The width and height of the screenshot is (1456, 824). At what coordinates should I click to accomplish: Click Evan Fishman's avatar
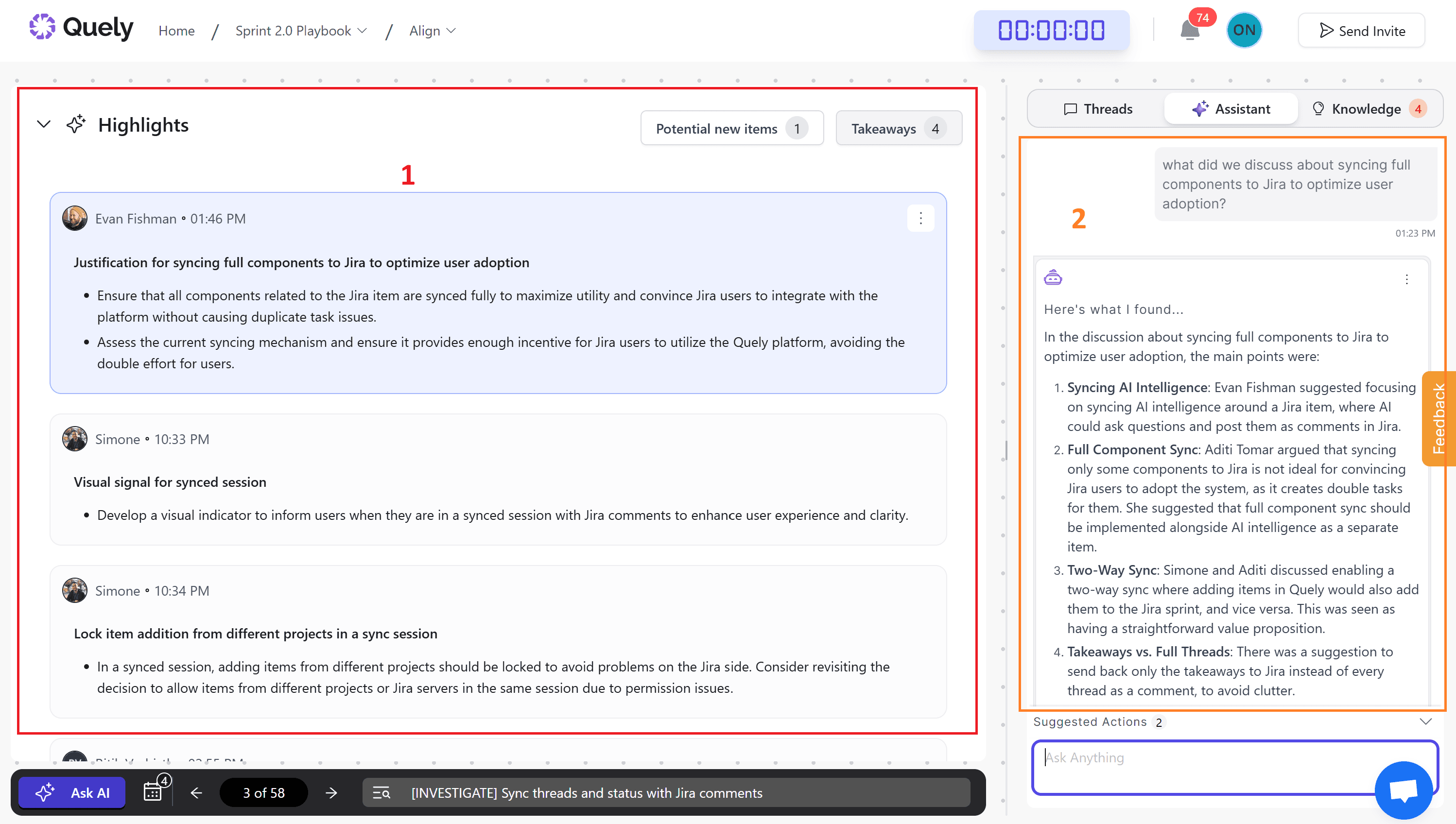[75, 219]
